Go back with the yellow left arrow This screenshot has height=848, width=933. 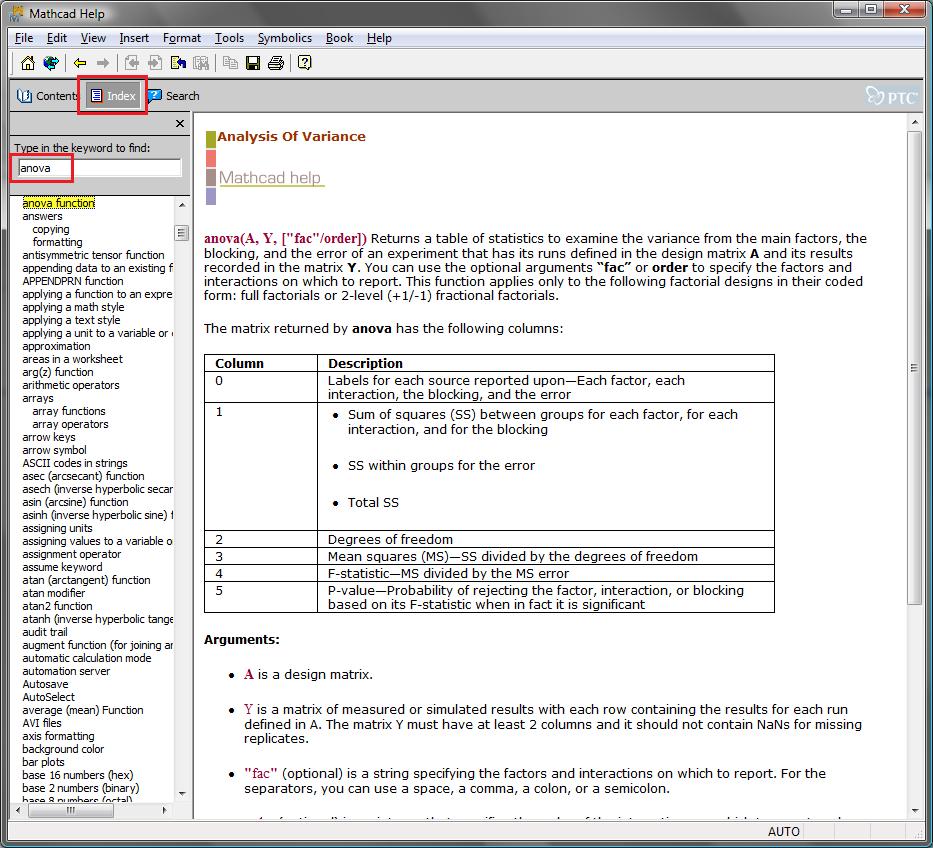pos(80,63)
